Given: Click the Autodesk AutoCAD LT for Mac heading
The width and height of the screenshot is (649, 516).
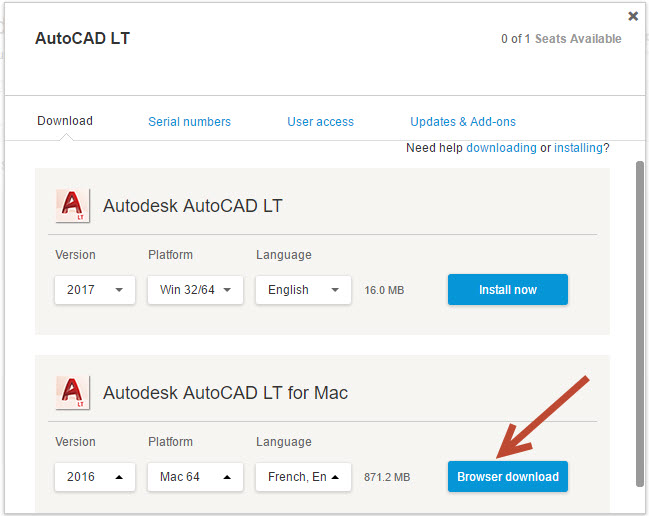Looking at the screenshot, I should 226,393.
